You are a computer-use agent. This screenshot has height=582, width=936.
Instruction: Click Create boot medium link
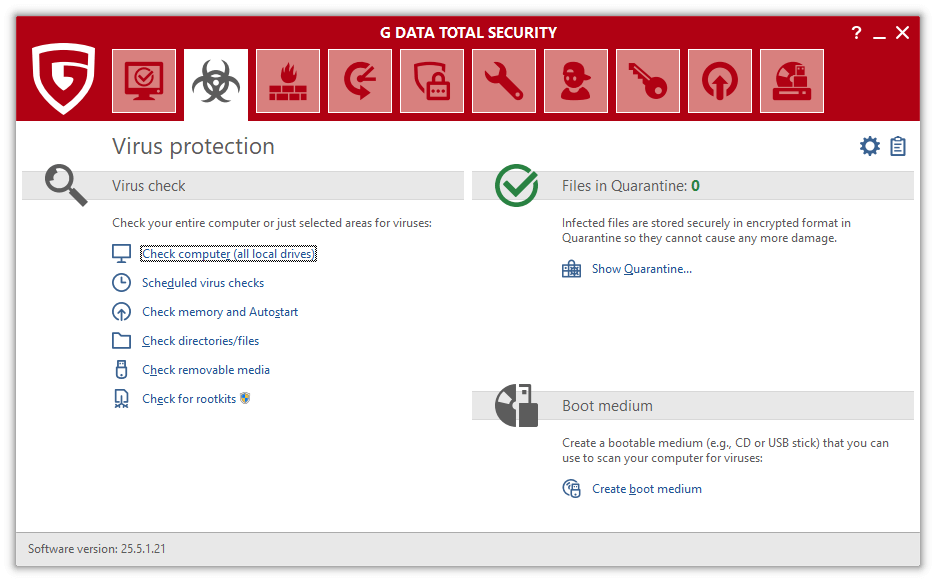[x=646, y=489]
